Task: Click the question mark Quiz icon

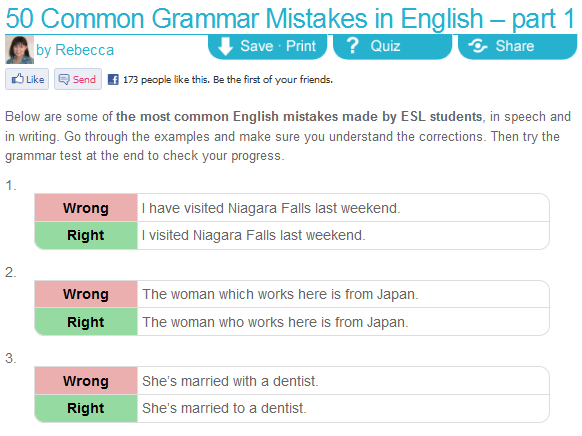Action: [x=352, y=46]
